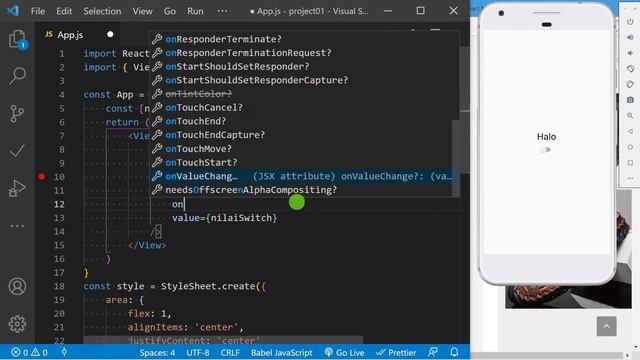640x360 pixels.
Task: Open the Manage gear menu
Action: [17, 324]
